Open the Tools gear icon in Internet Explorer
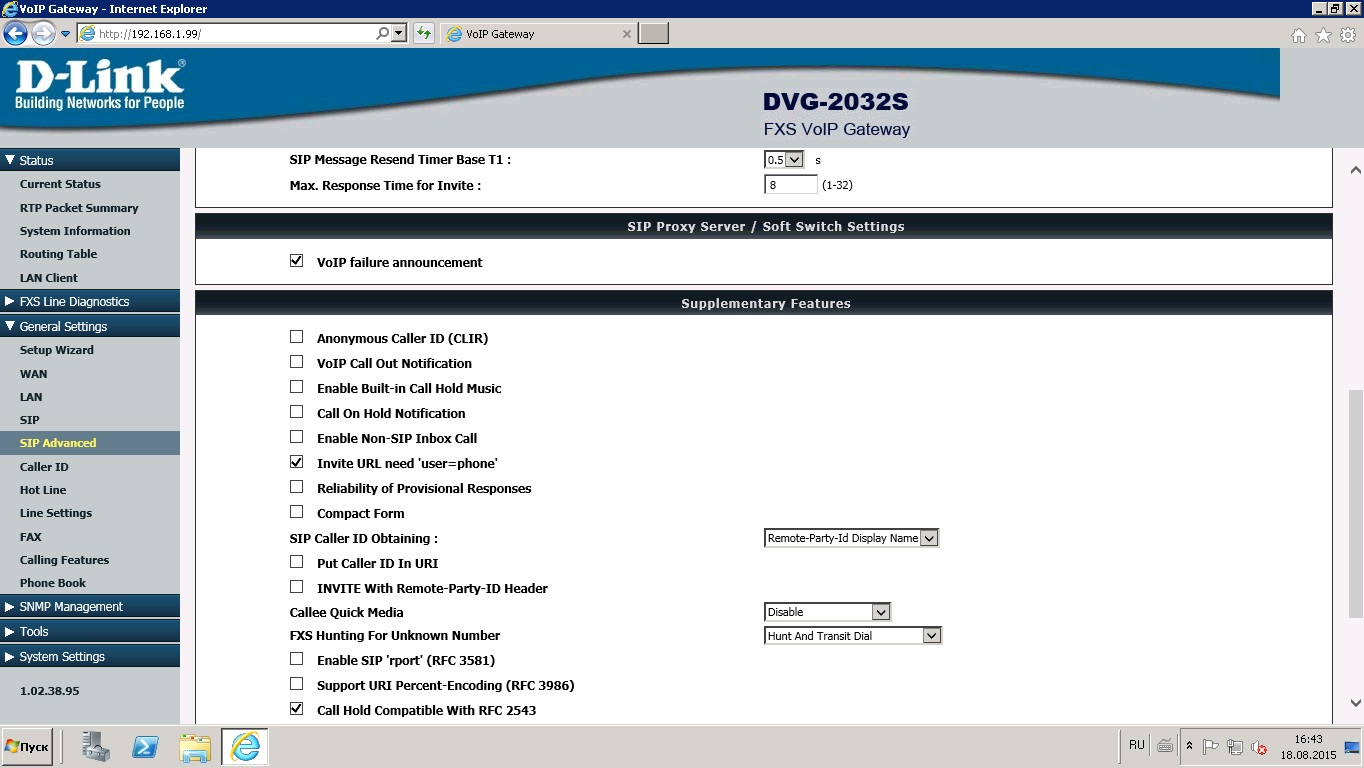The width and height of the screenshot is (1364, 768). click(1347, 35)
